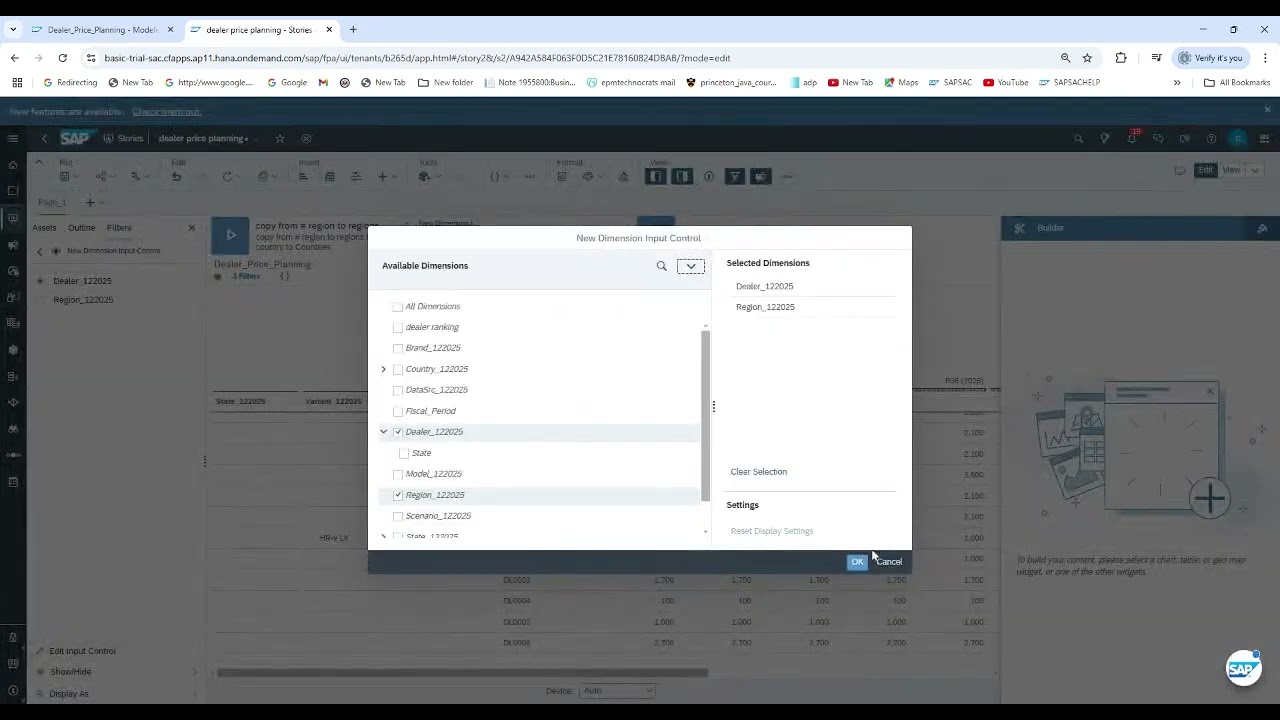Add new page with plus button
The height and width of the screenshot is (720, 1280).
point(90,203)
